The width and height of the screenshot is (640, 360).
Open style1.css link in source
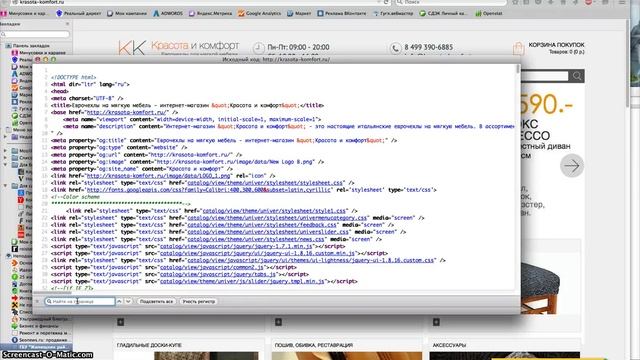click(x=274, y=211)
